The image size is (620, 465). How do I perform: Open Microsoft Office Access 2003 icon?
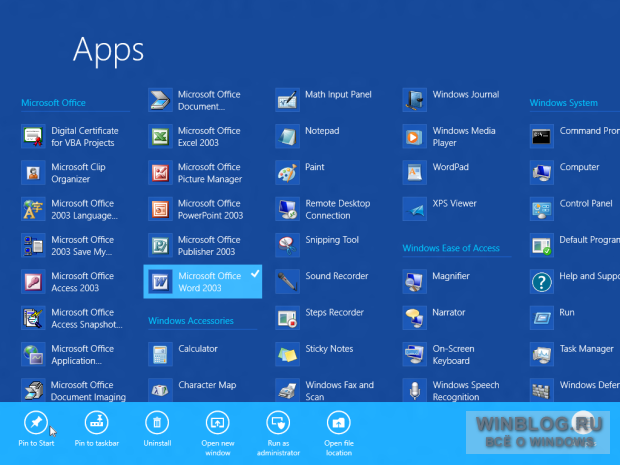[x=33, y=282]
